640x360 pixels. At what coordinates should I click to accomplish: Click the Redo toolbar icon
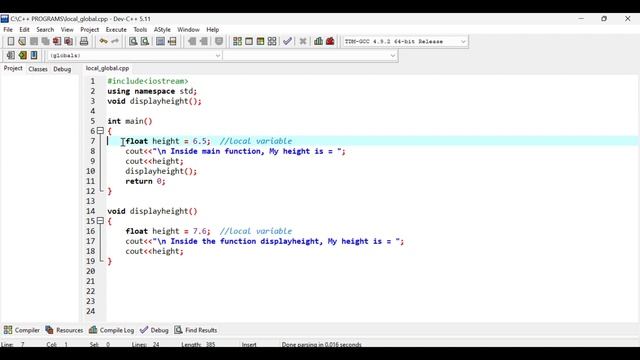[x=115, y=41]
